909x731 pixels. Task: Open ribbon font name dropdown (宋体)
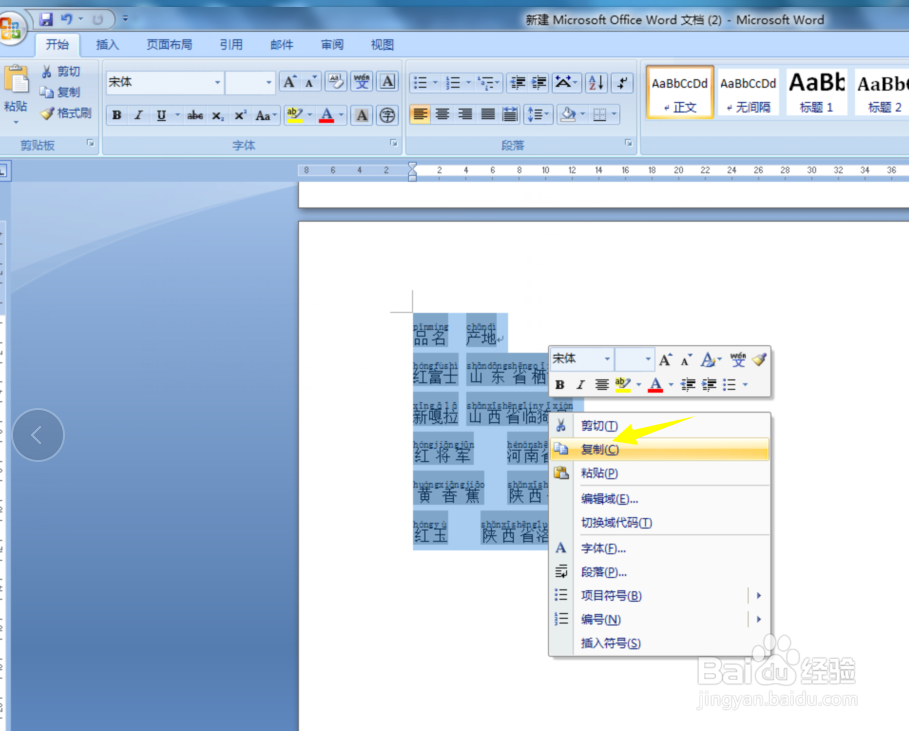(x=217, y=82)
